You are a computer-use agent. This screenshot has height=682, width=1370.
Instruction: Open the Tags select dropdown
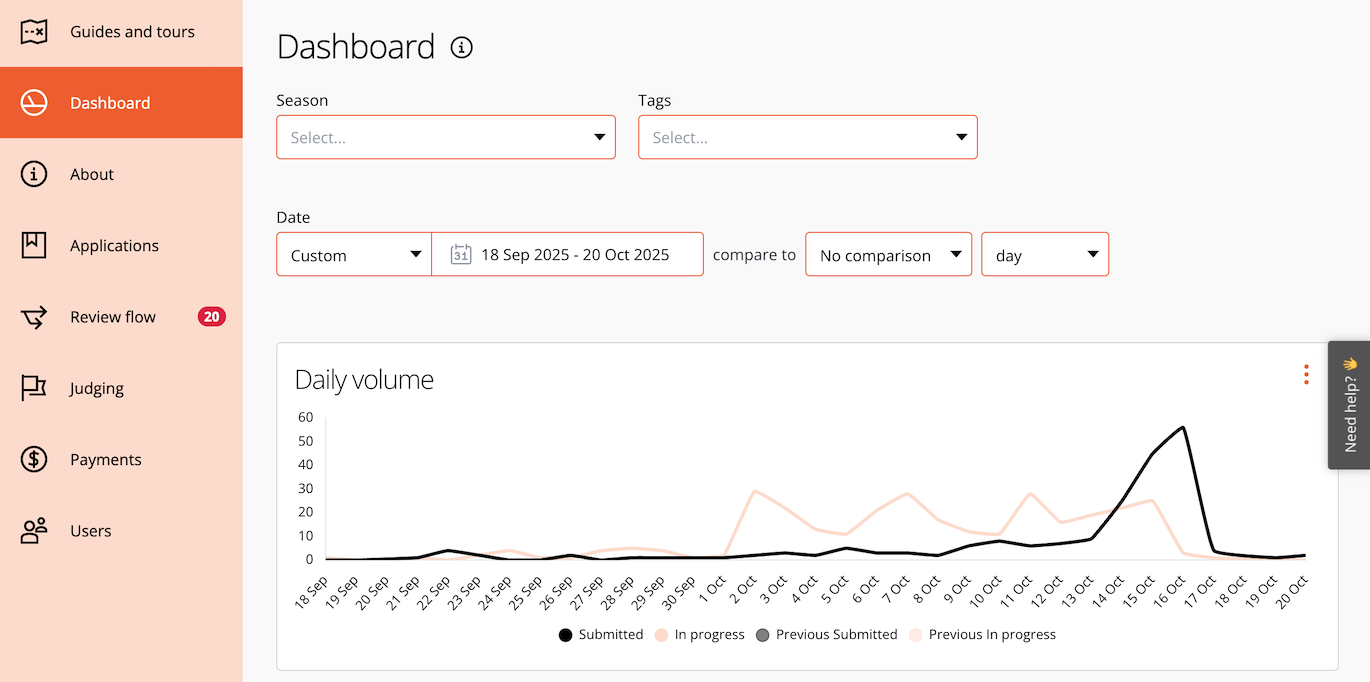point(807,137)
